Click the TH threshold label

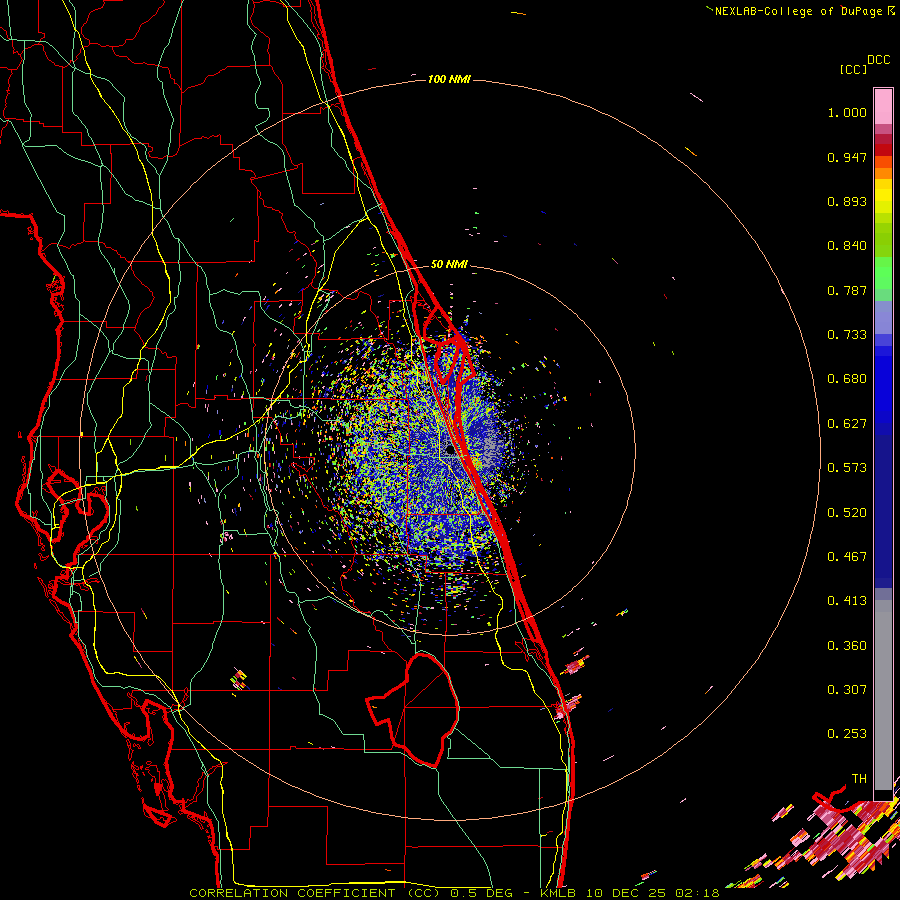pyautogui.click(x=859, y=779)
